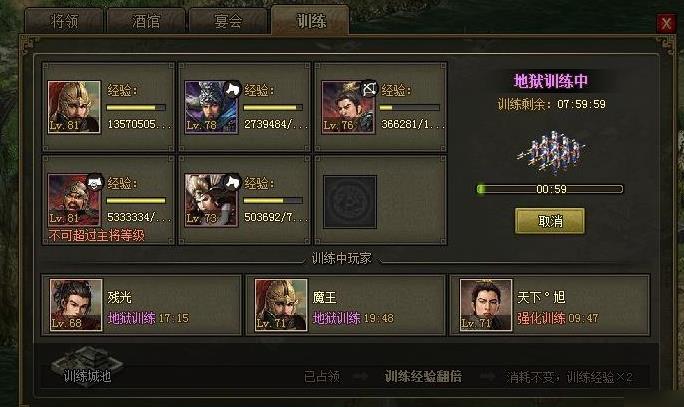The height and width of the screenshot is (407, 684).
Task: Click the soldier formation icon
Action: coord(551,150)
